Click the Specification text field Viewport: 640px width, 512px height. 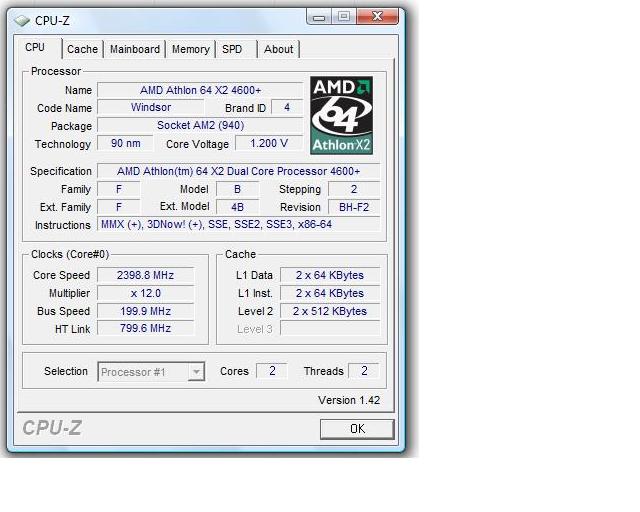tap(238, 171)
